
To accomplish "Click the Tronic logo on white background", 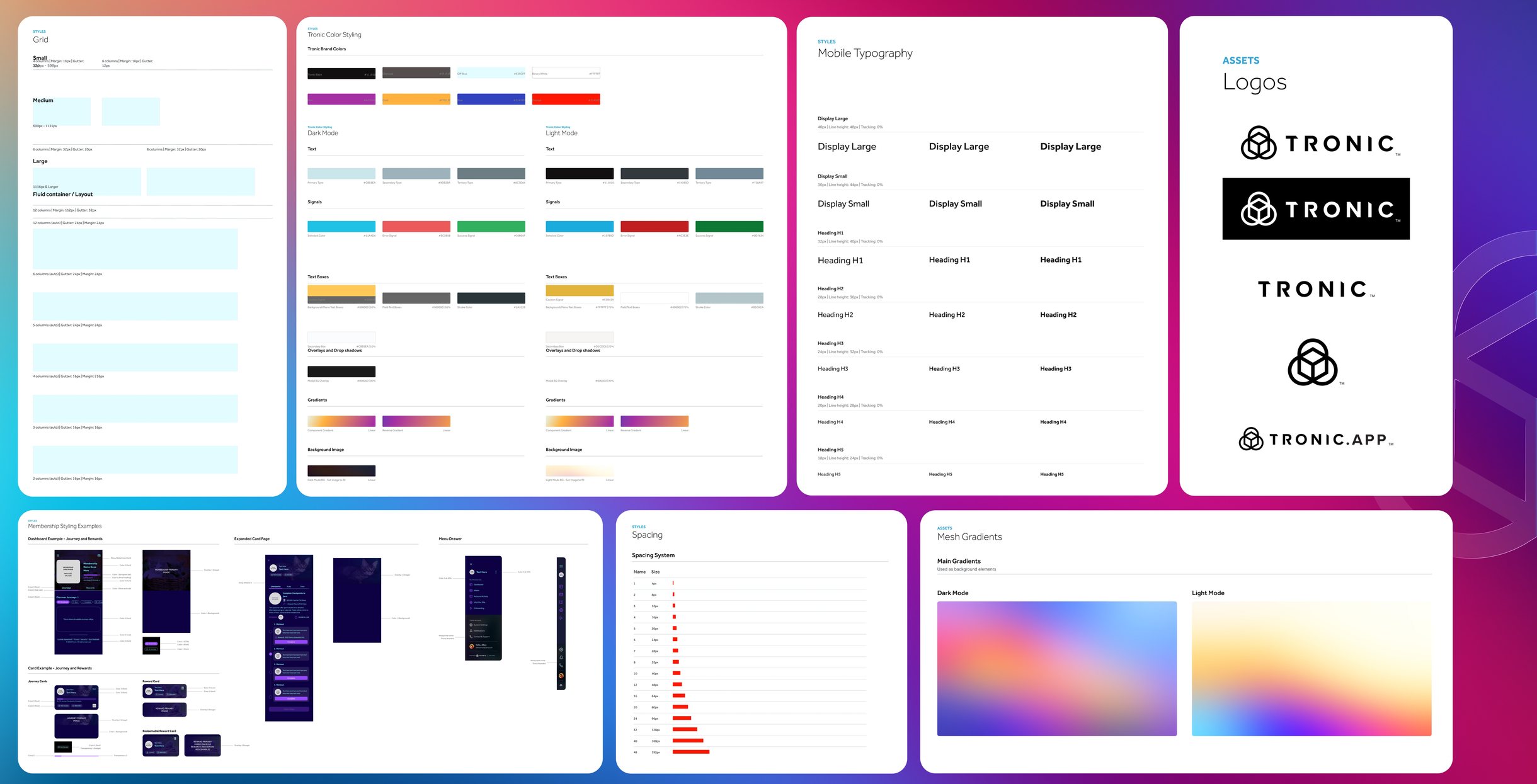I will coord(1320,143).
